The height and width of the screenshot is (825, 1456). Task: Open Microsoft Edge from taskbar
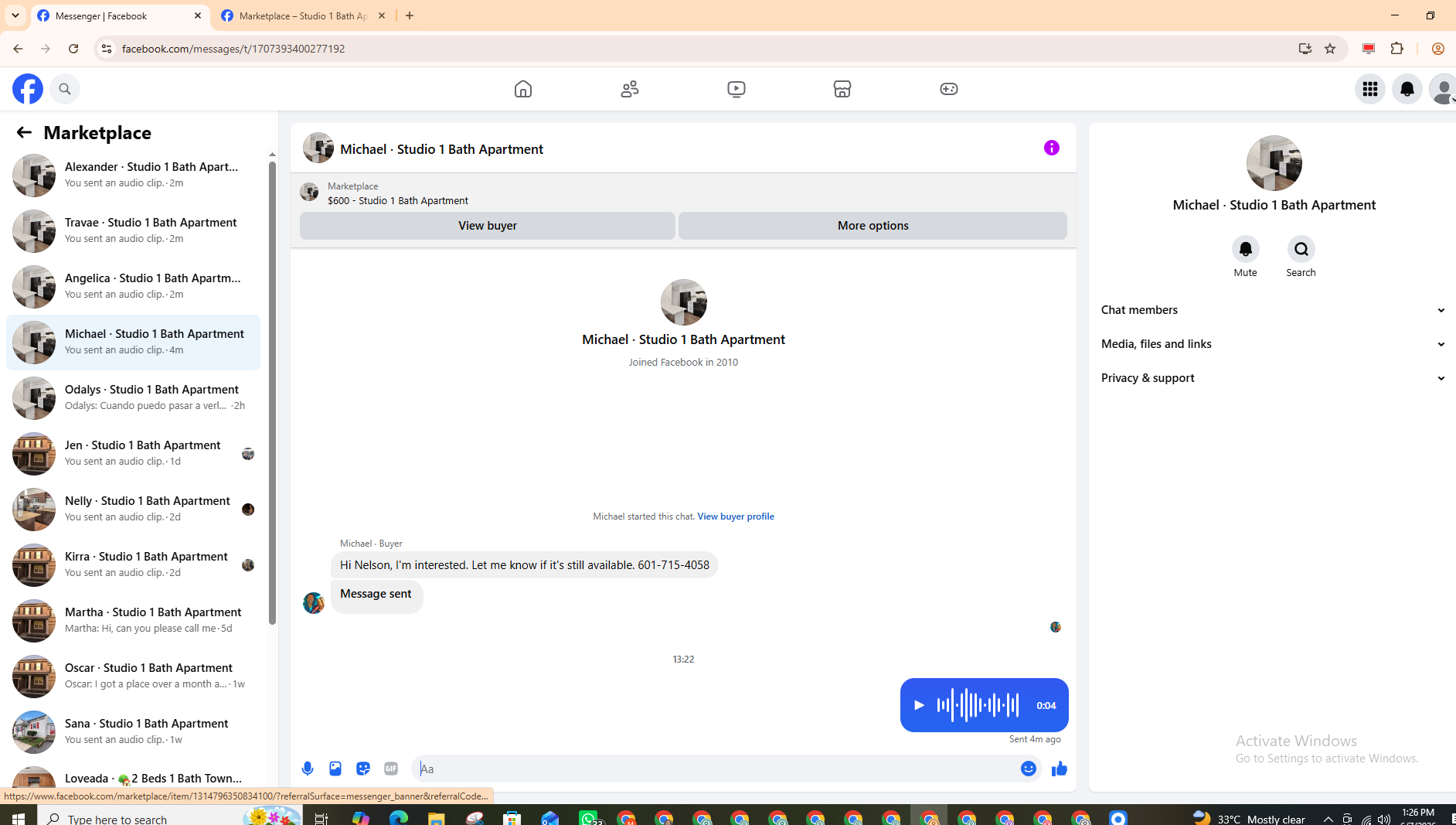click(x=399, y=817)
